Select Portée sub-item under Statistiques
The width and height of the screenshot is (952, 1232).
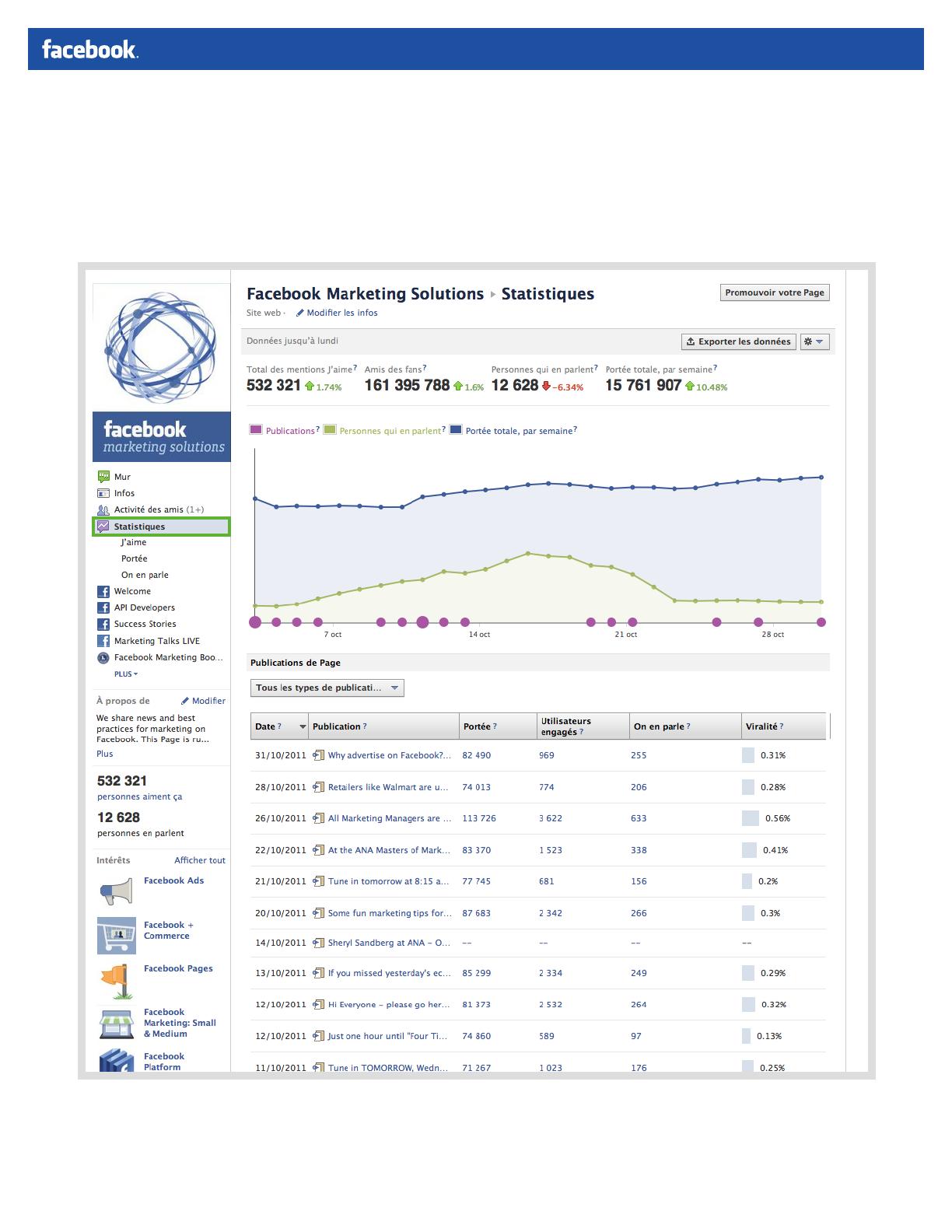(134, 558)
